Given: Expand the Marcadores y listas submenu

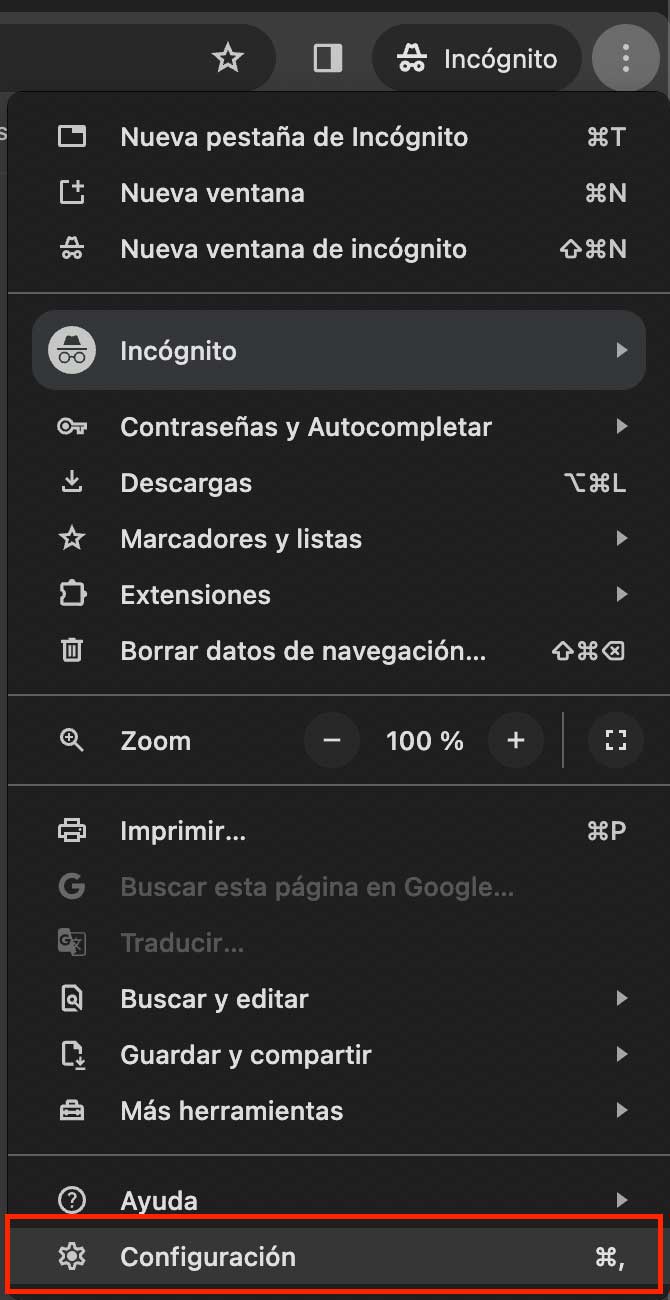Looking at the screenshot, I should click(x=623, y=539).
